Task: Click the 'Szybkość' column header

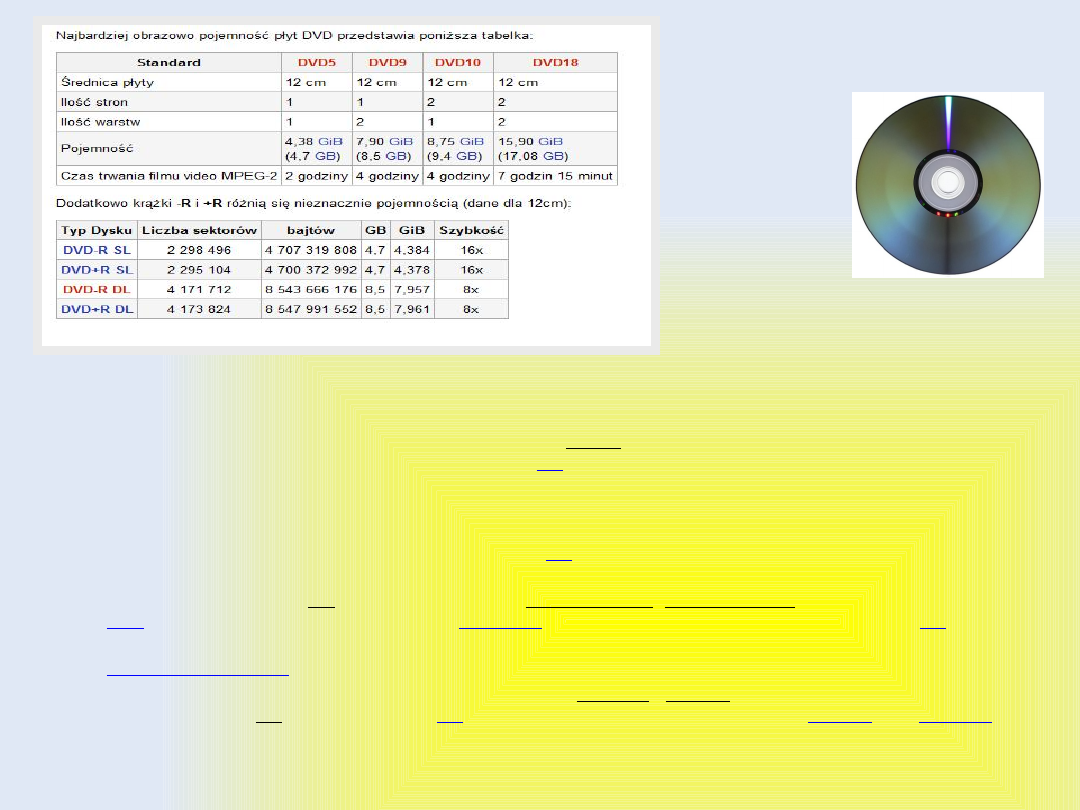Action: 470,230
